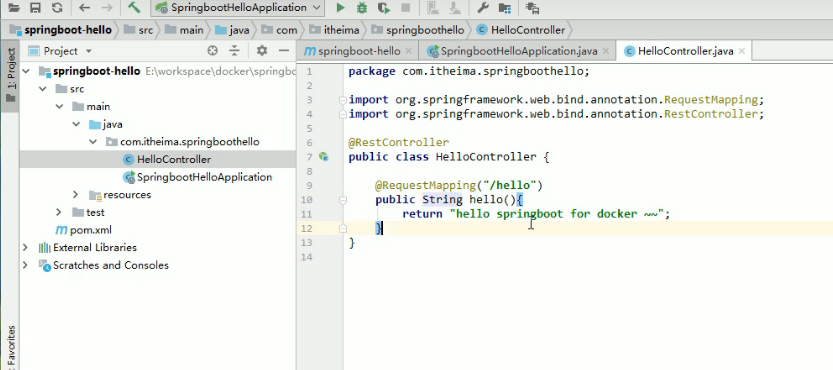Switch to SpringbootHelloApplication.java tab

517,51
